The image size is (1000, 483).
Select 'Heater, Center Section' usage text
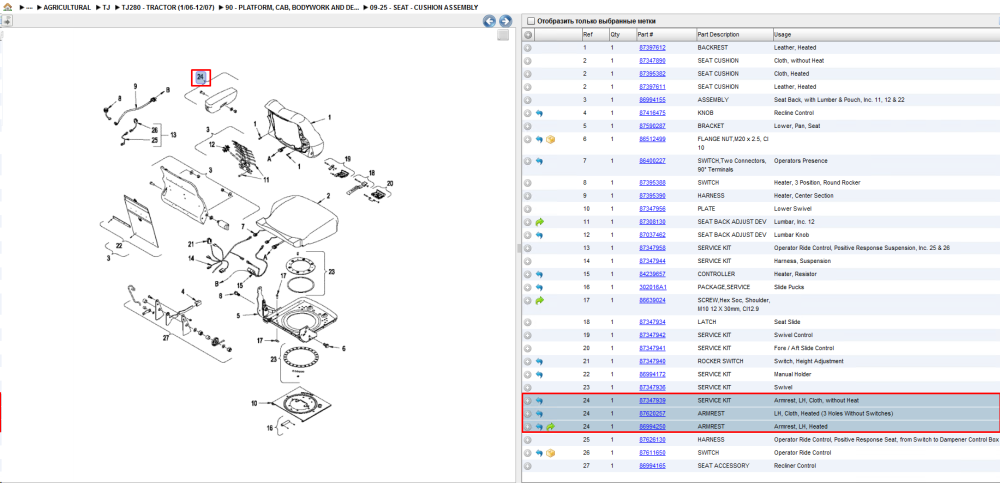[x=804, y=196]
